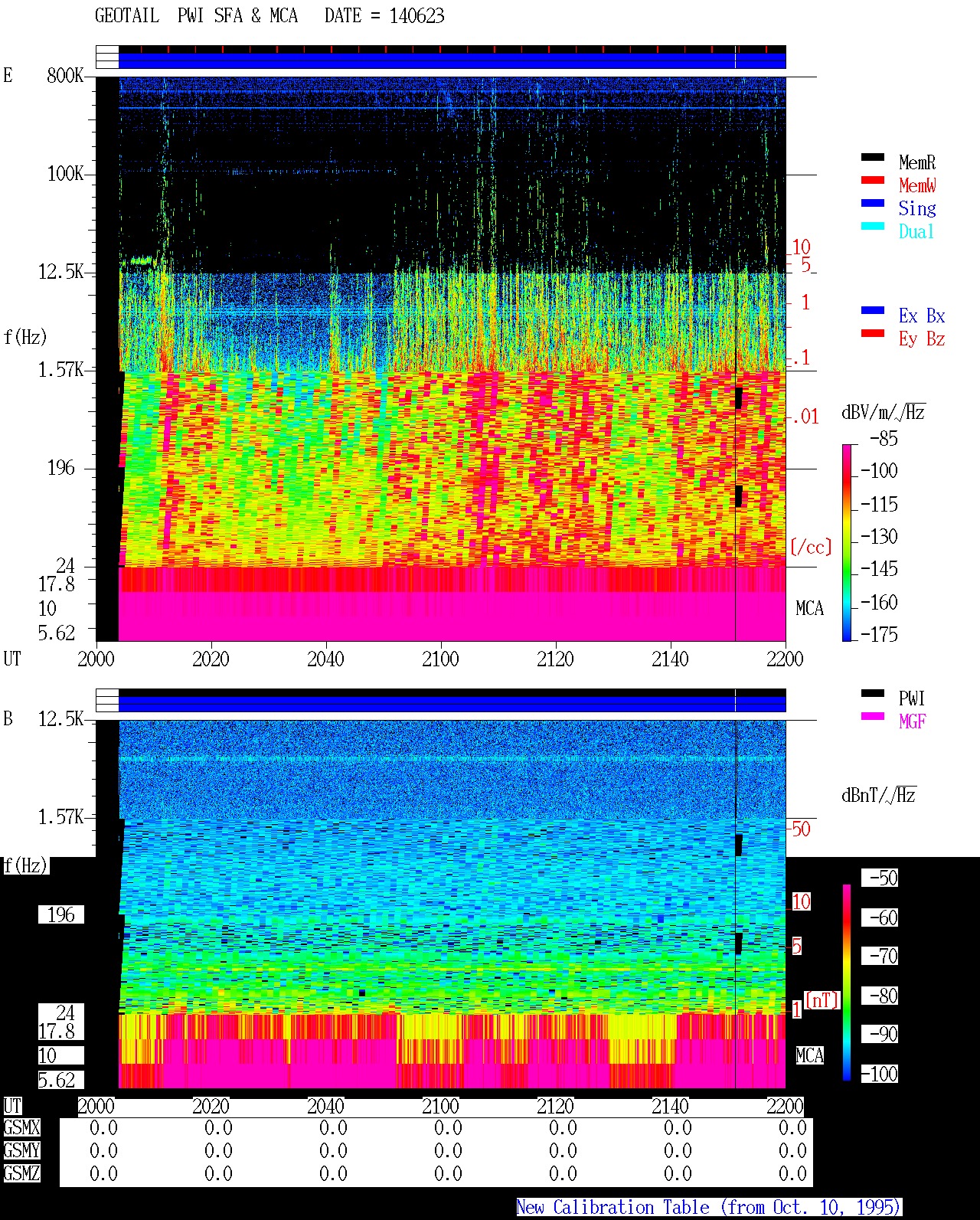Screen dimensions: 980x1220
Task: Click the DATE = 140623 label
Action: tap(384, 15)
